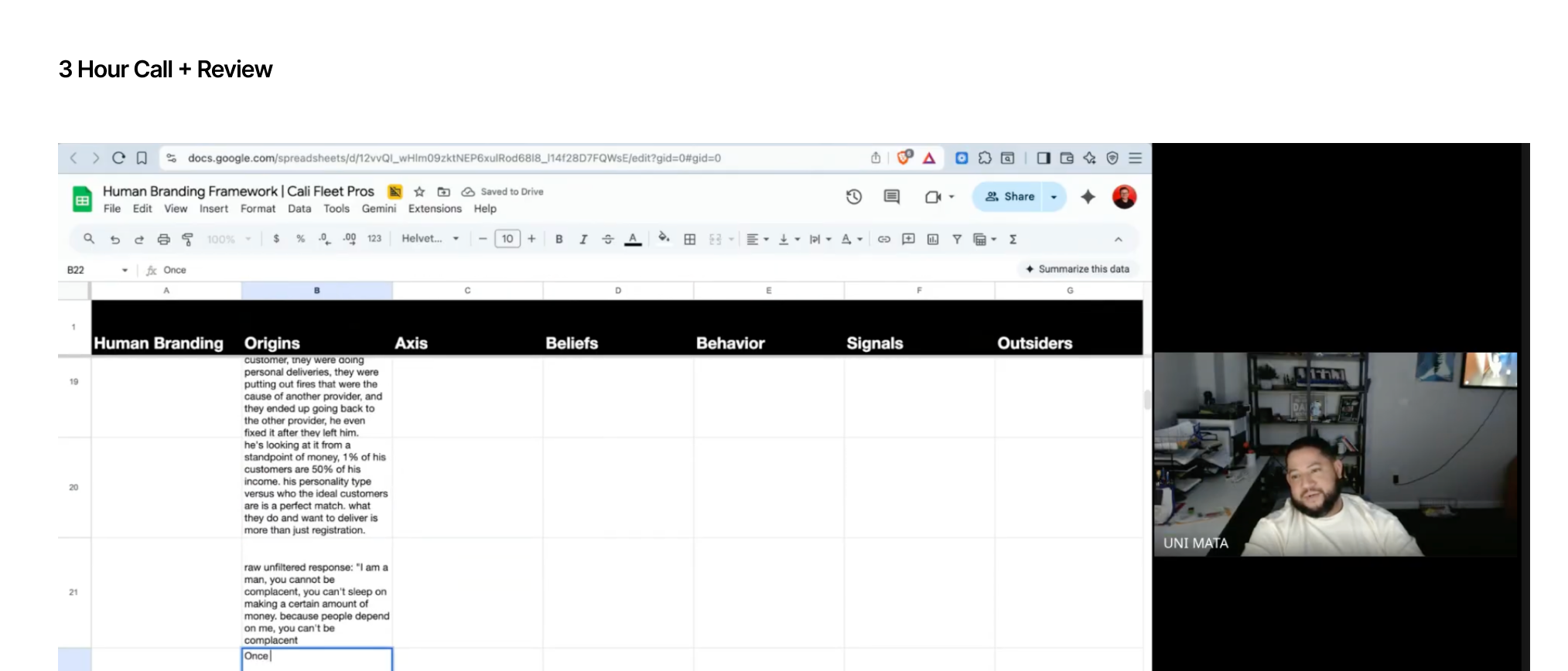The width and height of the screenshot is (1568, 671).
Task: Open the fill color picker
Action: (x=664, y=238)
